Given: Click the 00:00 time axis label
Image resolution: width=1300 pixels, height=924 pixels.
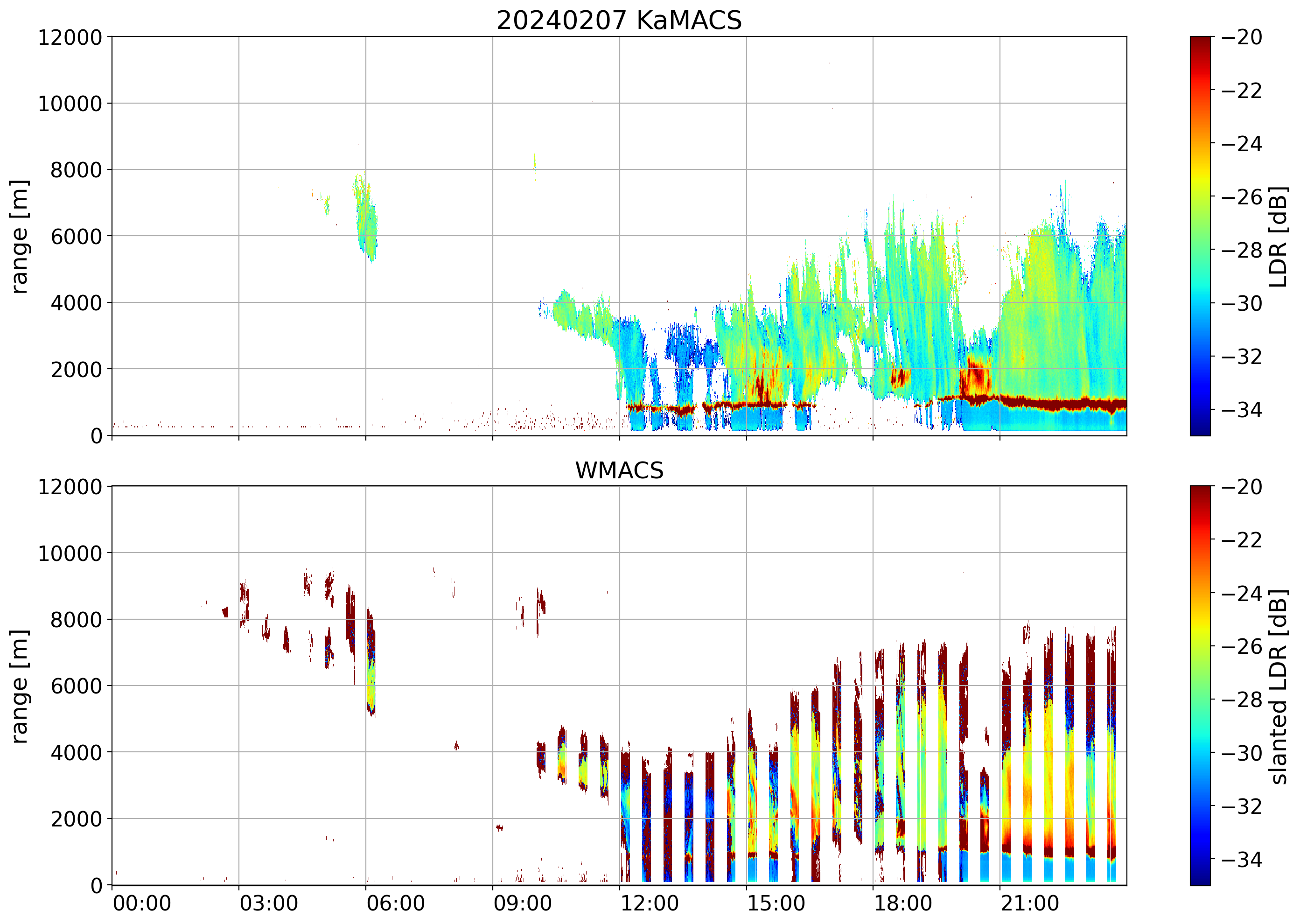Looking at the screenshot, I should 142,903.
